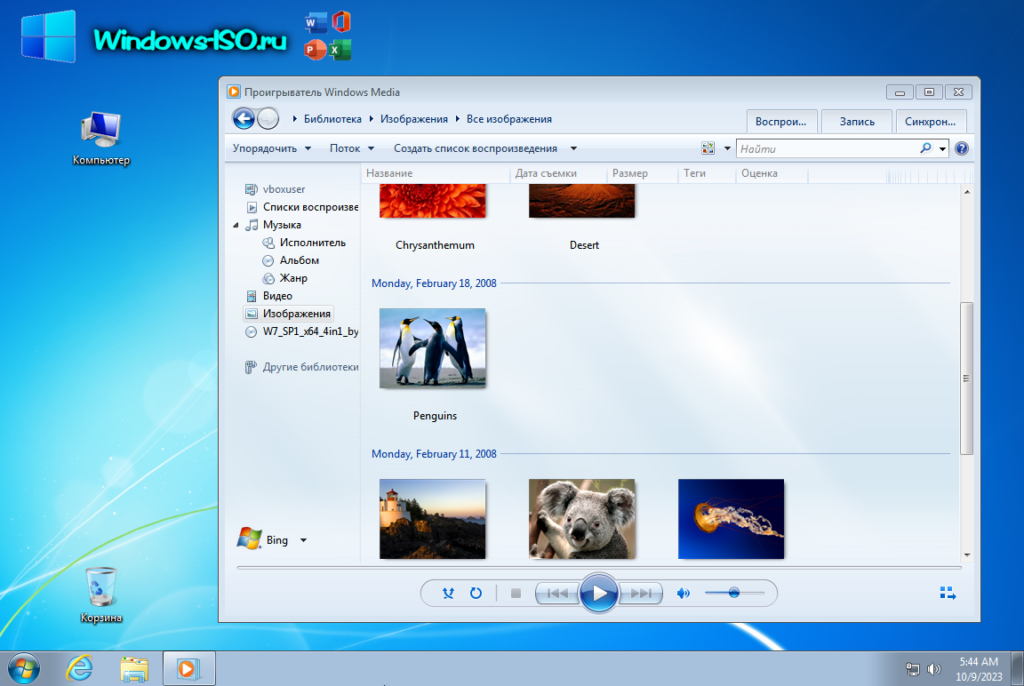Click Изображения in the breadcrumb
This screenshot has width=1024, height=686.
pos(414,119)
